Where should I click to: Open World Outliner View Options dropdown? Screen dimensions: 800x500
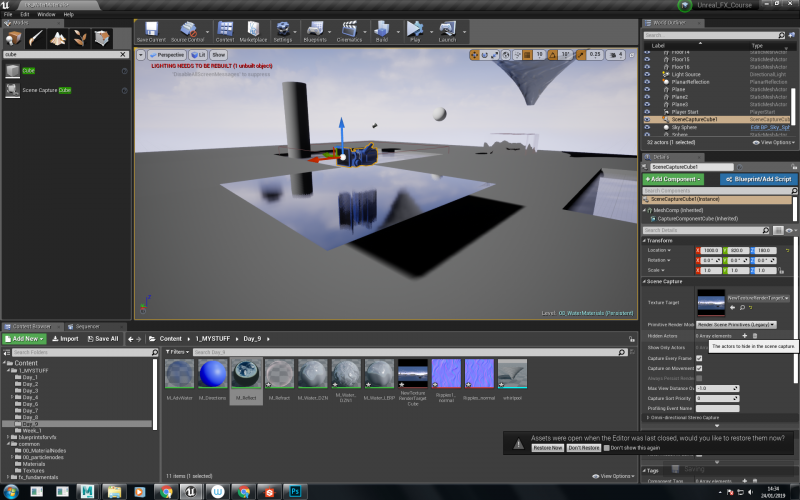pyautogui.click(x=773, y=142)
